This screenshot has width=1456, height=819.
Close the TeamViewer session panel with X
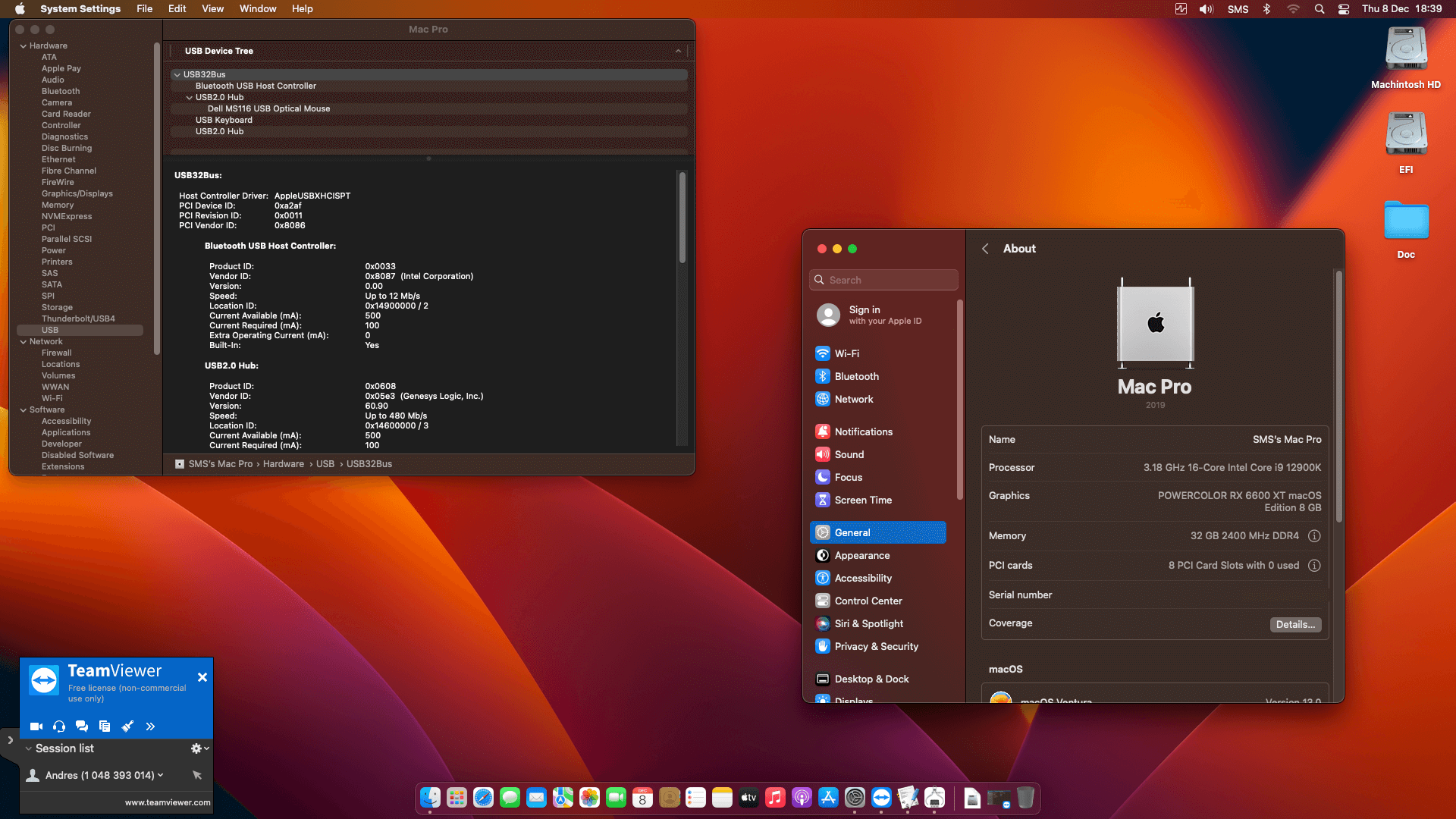tap(202, 677)
